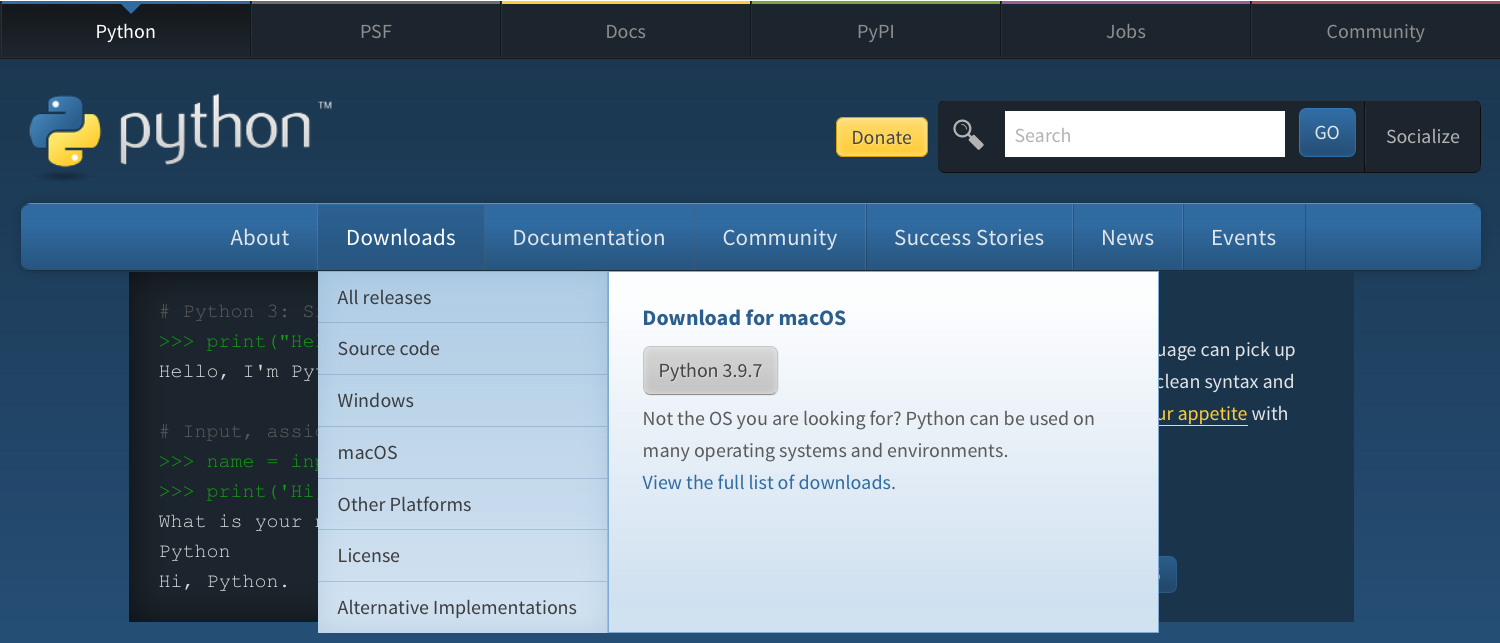Click the search magnifying glass icon
Viewport: 1500px width, 643px height.
[x=967, y=133]
